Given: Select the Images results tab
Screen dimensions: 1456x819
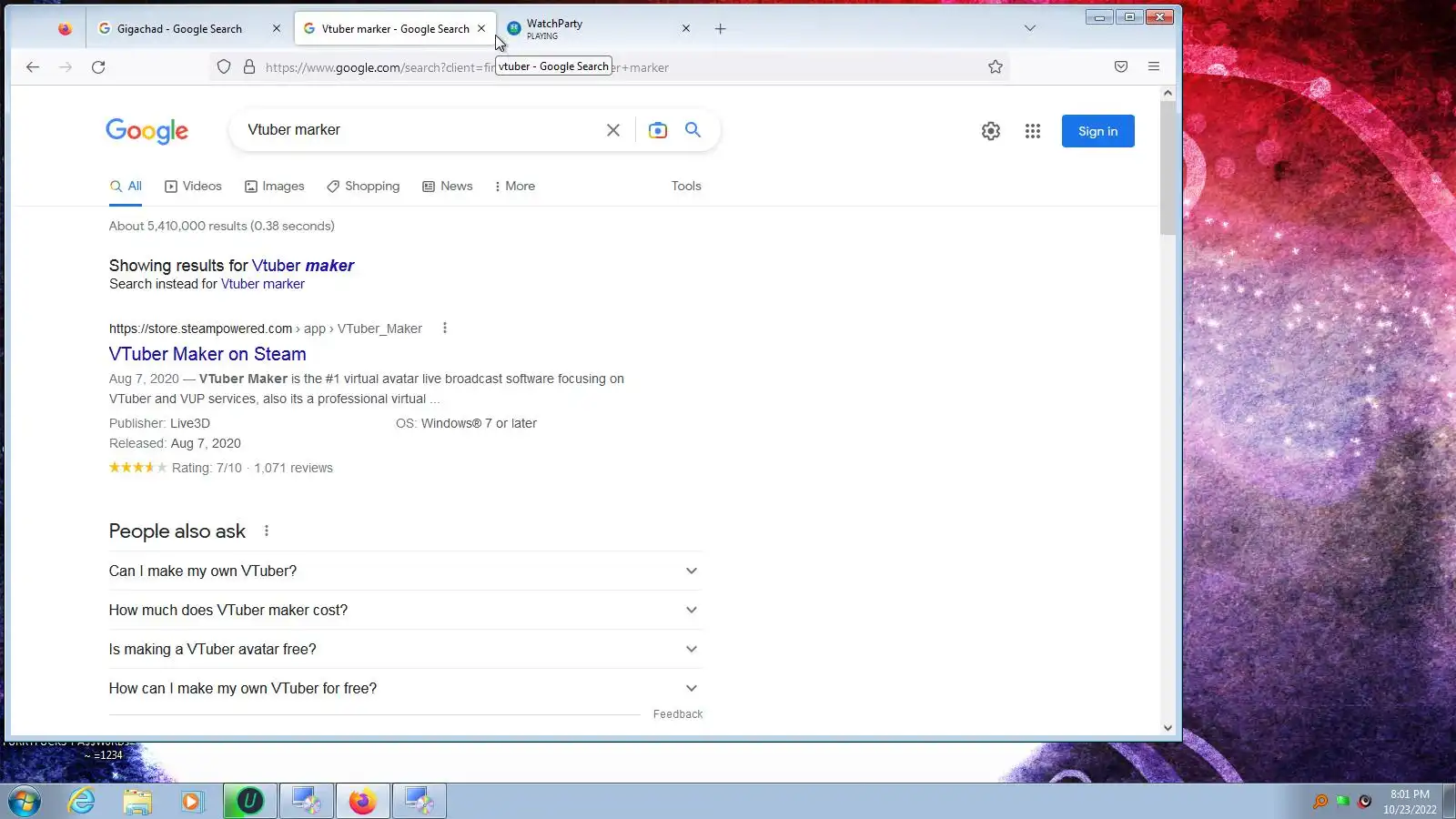Looking at the screenshot, I should point(275,186).
